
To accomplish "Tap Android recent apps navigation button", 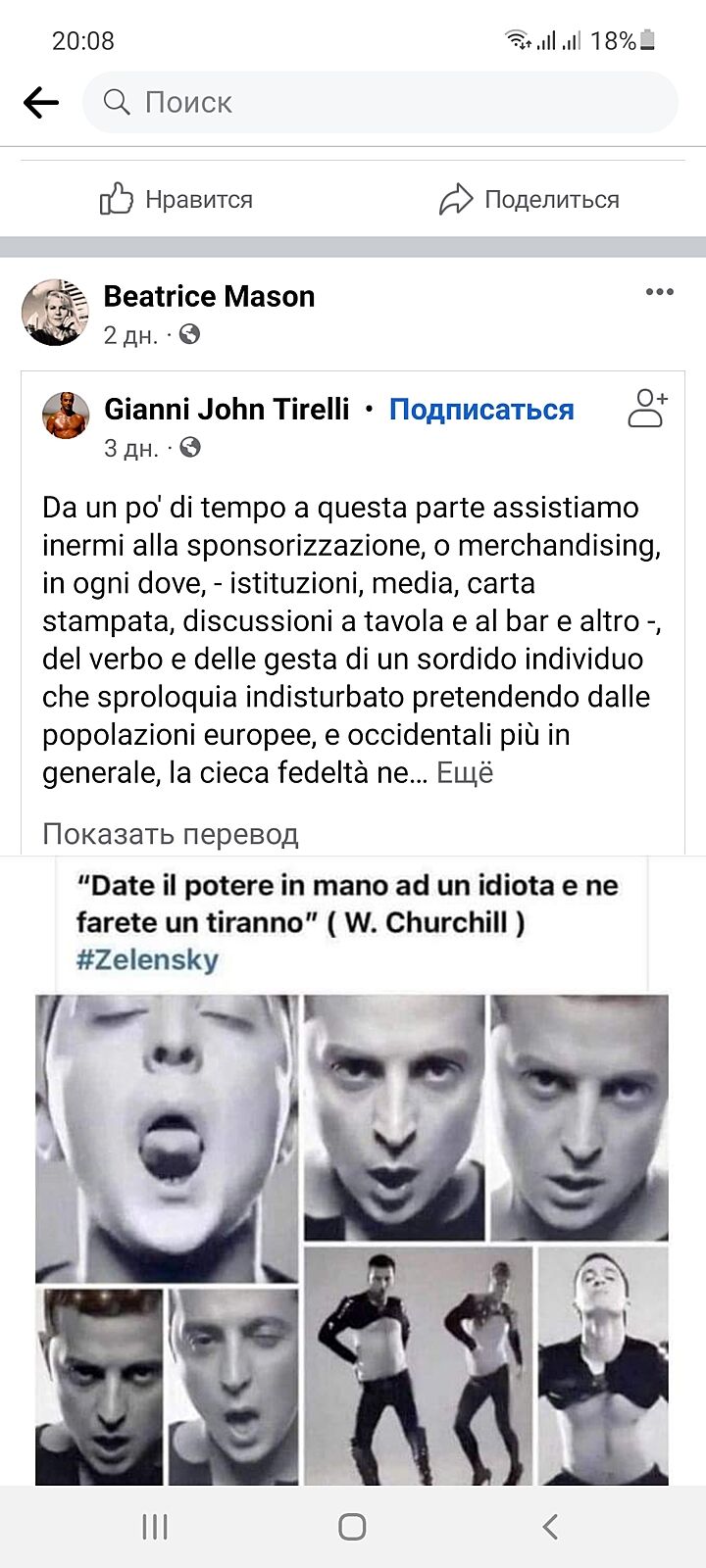I will (x=155, y=1527).
